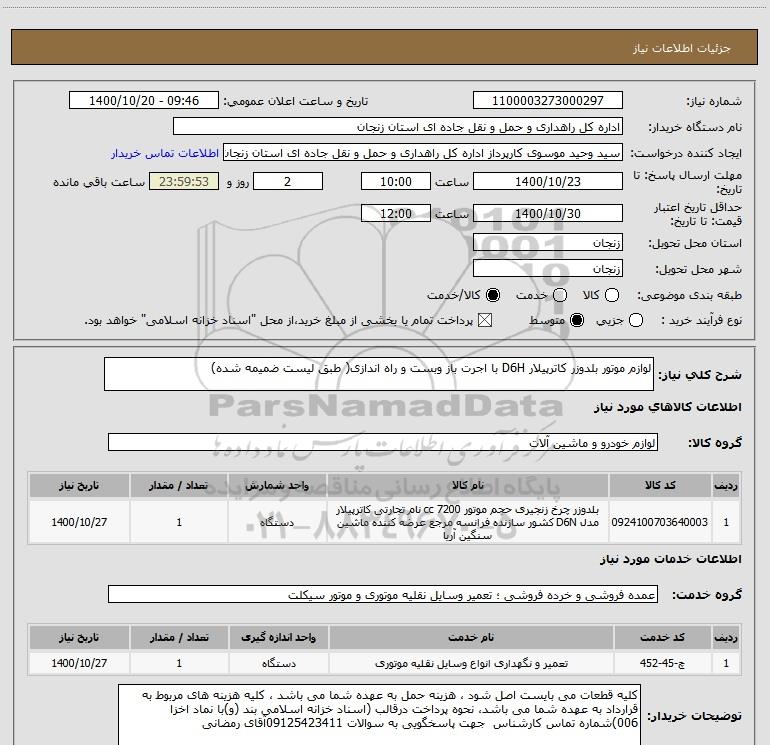
Task: Click the validity time field 12:00
Action: 396,214
